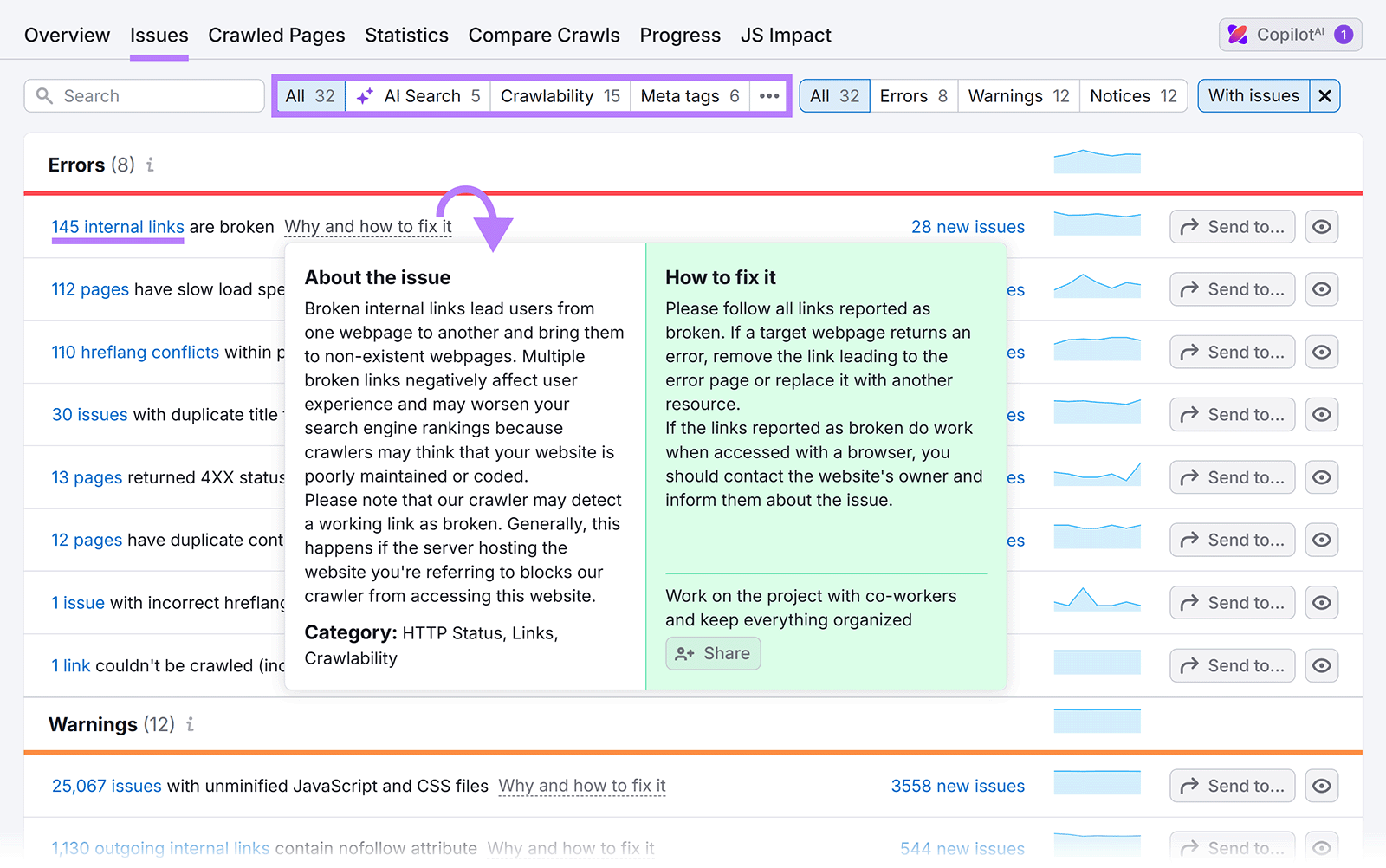View details of broken internal links via eye icon

[1322, 226]
